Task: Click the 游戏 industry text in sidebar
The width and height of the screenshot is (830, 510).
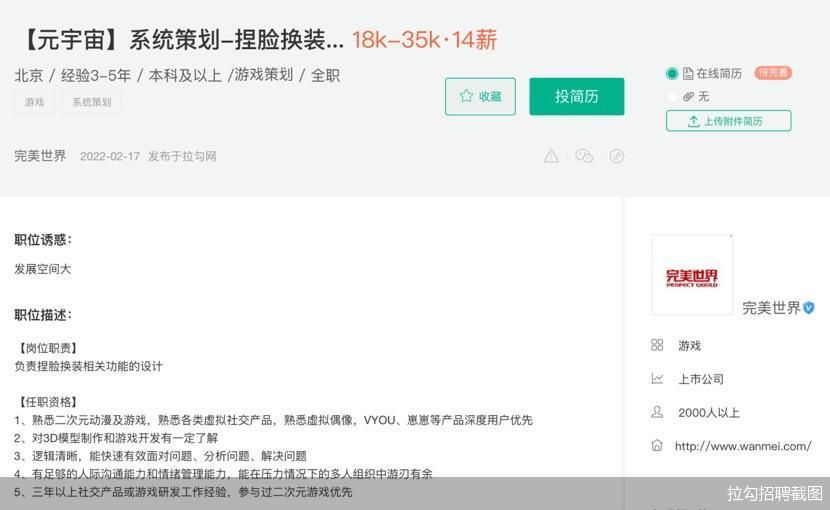Action: 689,346
